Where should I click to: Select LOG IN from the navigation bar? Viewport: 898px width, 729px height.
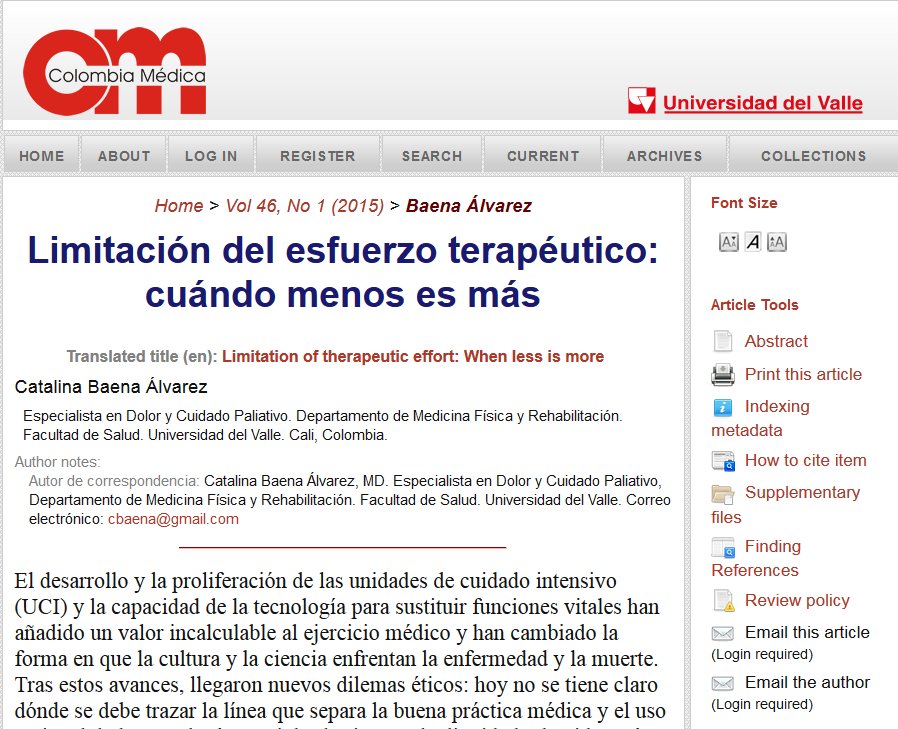(211, 155)
